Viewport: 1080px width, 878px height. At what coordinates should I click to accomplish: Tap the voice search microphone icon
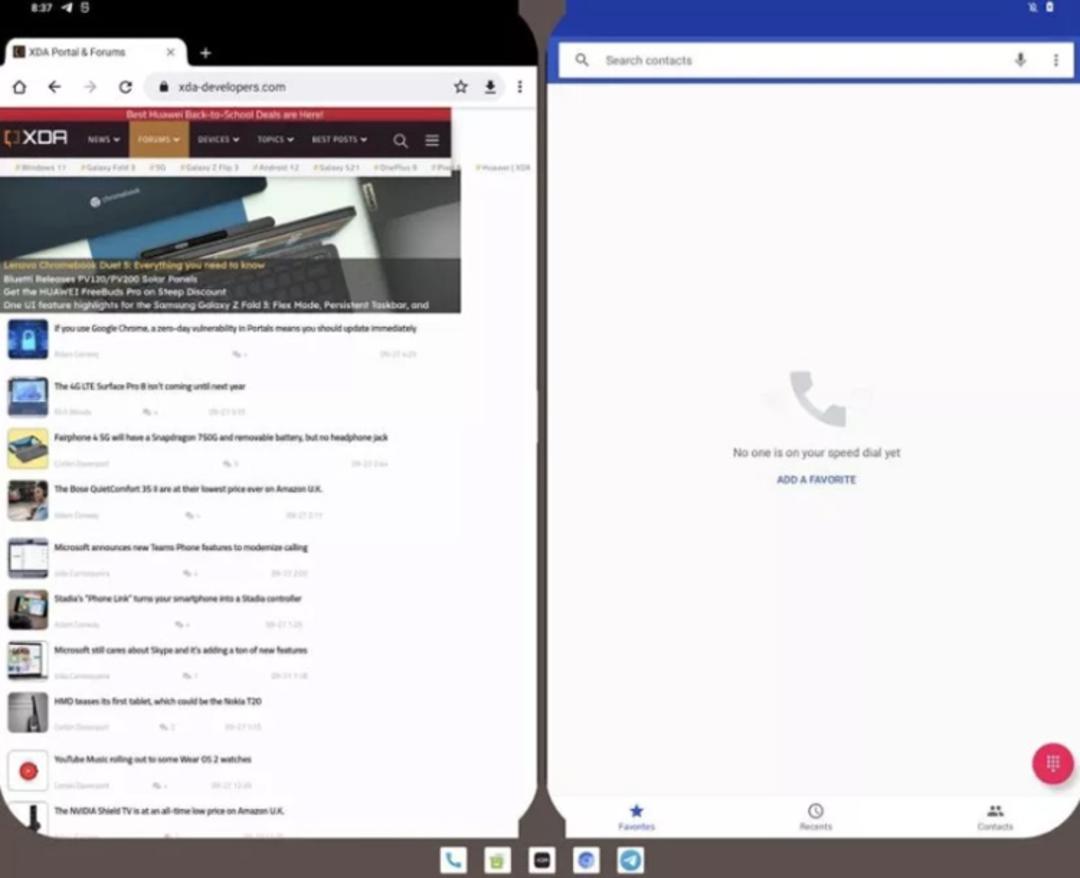tap(1021, 61)
